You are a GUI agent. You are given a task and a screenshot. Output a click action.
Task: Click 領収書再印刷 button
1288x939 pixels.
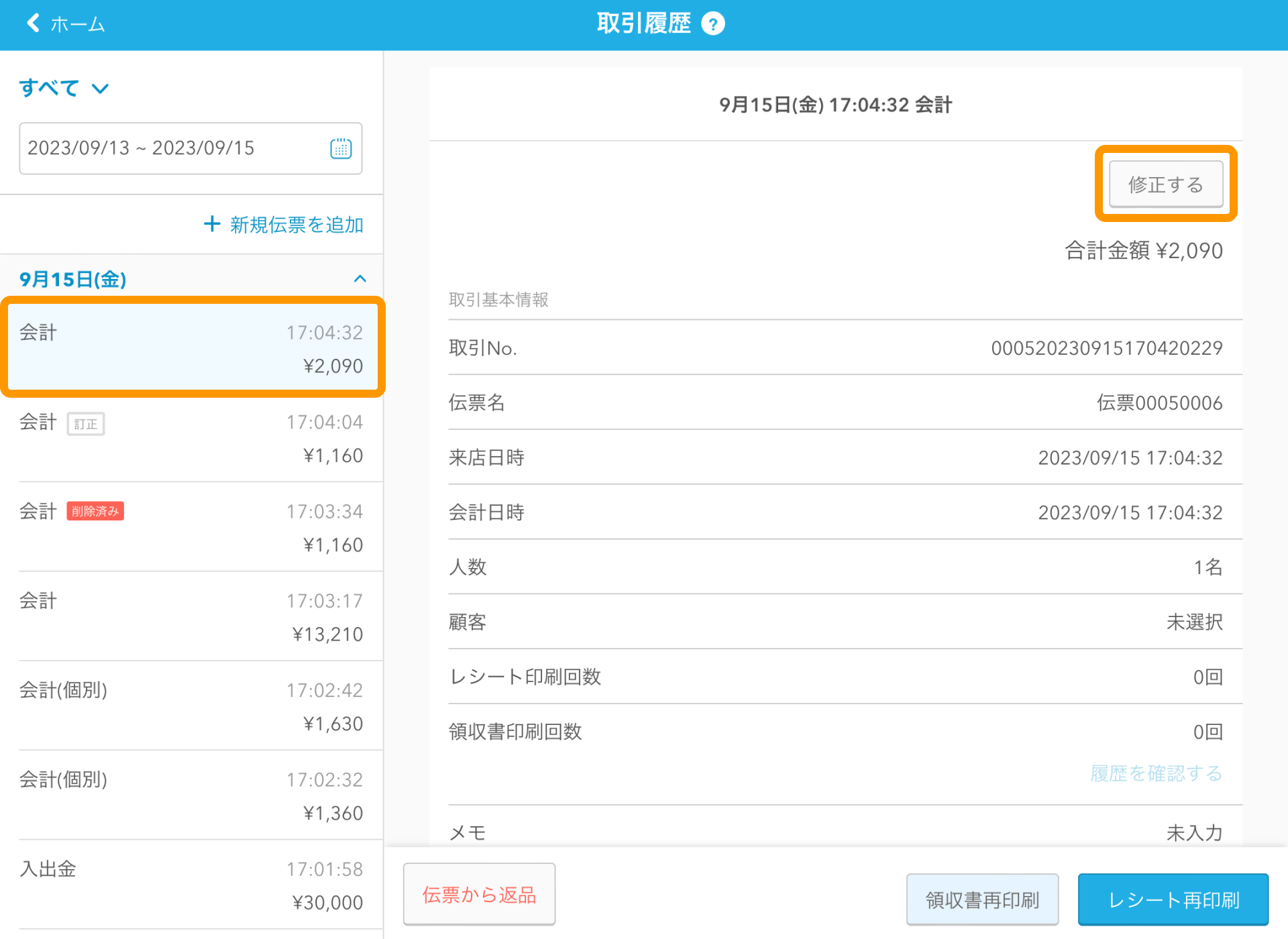coord(982,899)
